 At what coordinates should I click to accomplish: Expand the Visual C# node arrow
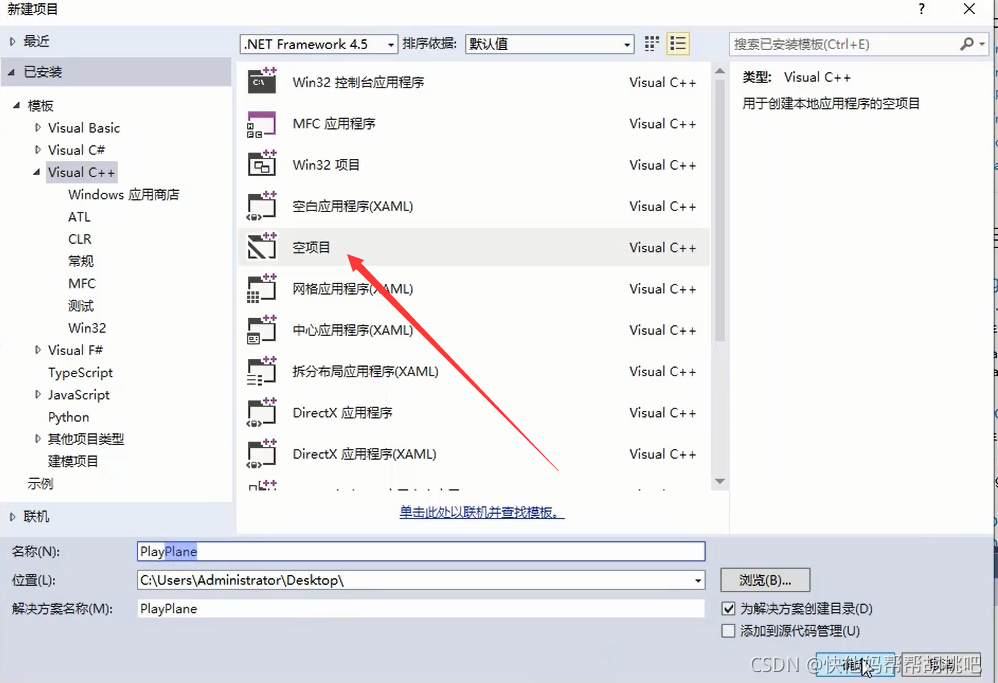coord(38,150)
